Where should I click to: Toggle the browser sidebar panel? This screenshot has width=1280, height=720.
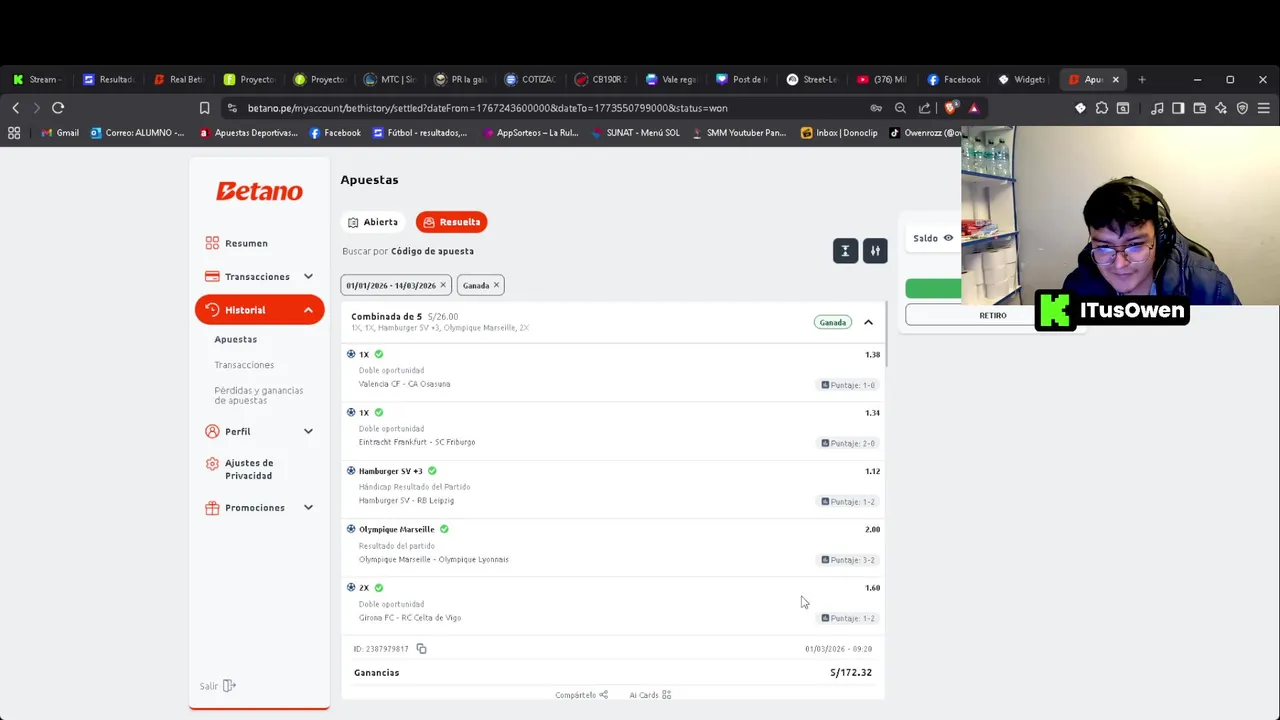pos(1178,108)
